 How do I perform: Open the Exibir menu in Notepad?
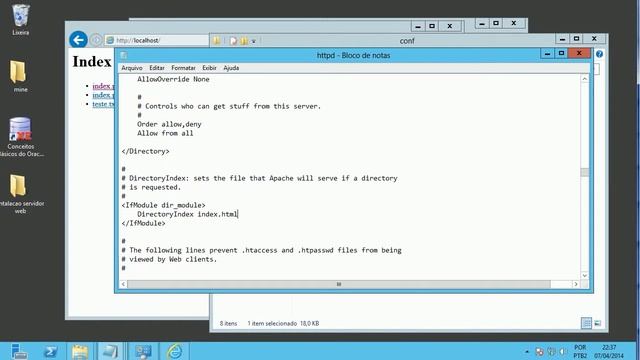pyautogui.click(x=209, y=68)
